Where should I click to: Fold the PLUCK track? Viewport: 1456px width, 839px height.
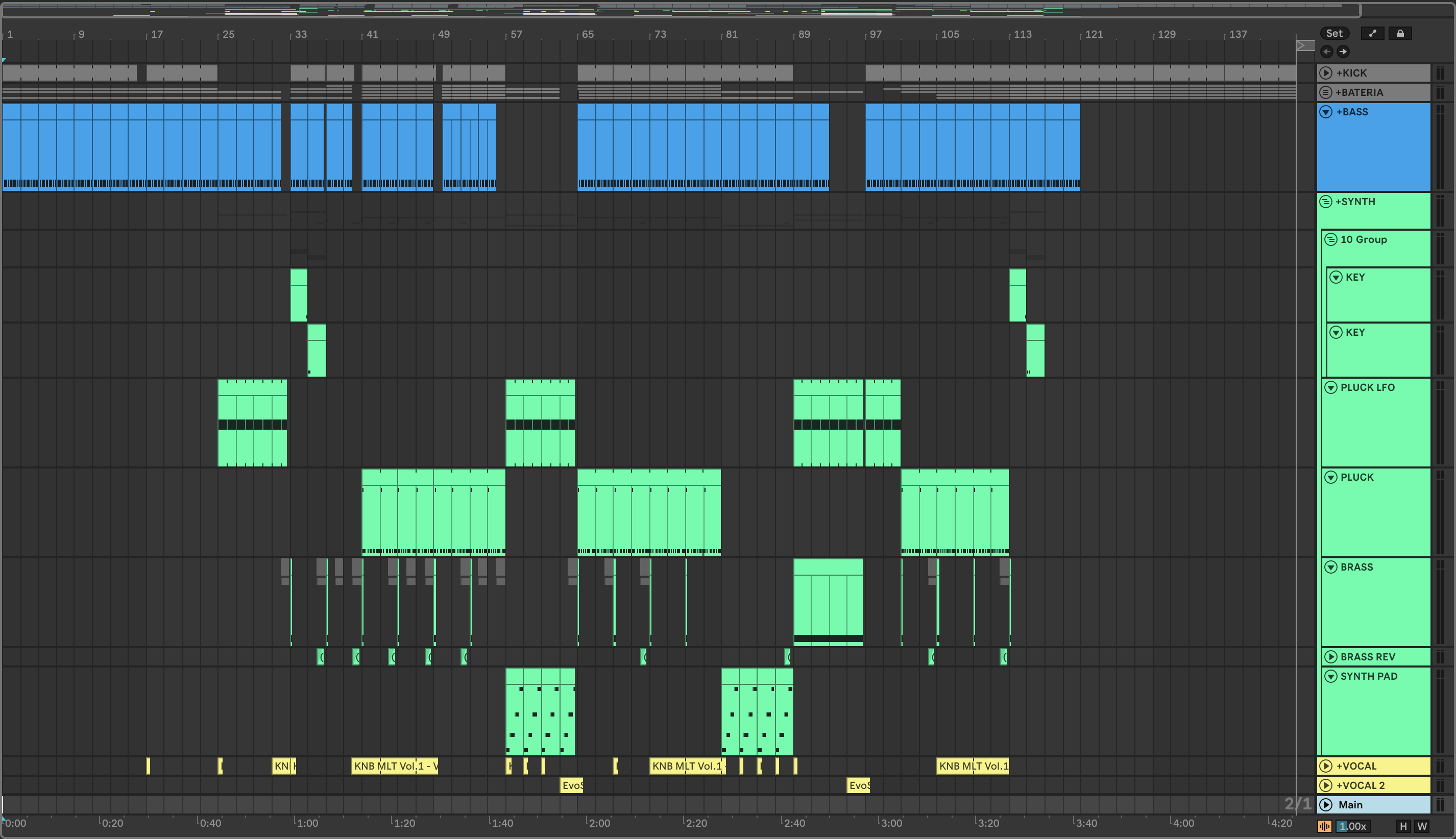coord(1331,477)
